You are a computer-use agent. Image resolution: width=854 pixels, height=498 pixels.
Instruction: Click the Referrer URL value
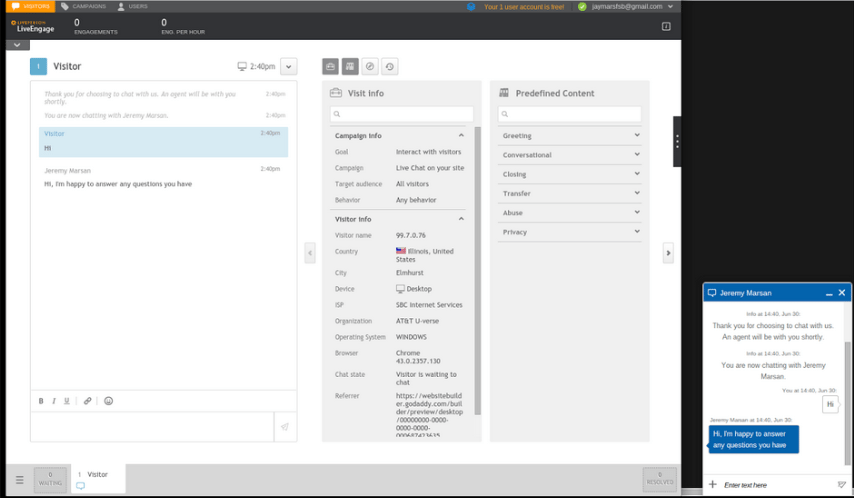coord(429,415)
